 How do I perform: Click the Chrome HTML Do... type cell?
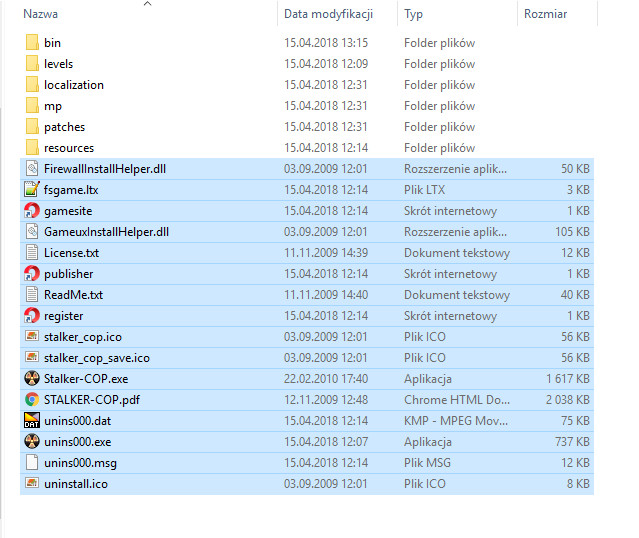point(457,400)
